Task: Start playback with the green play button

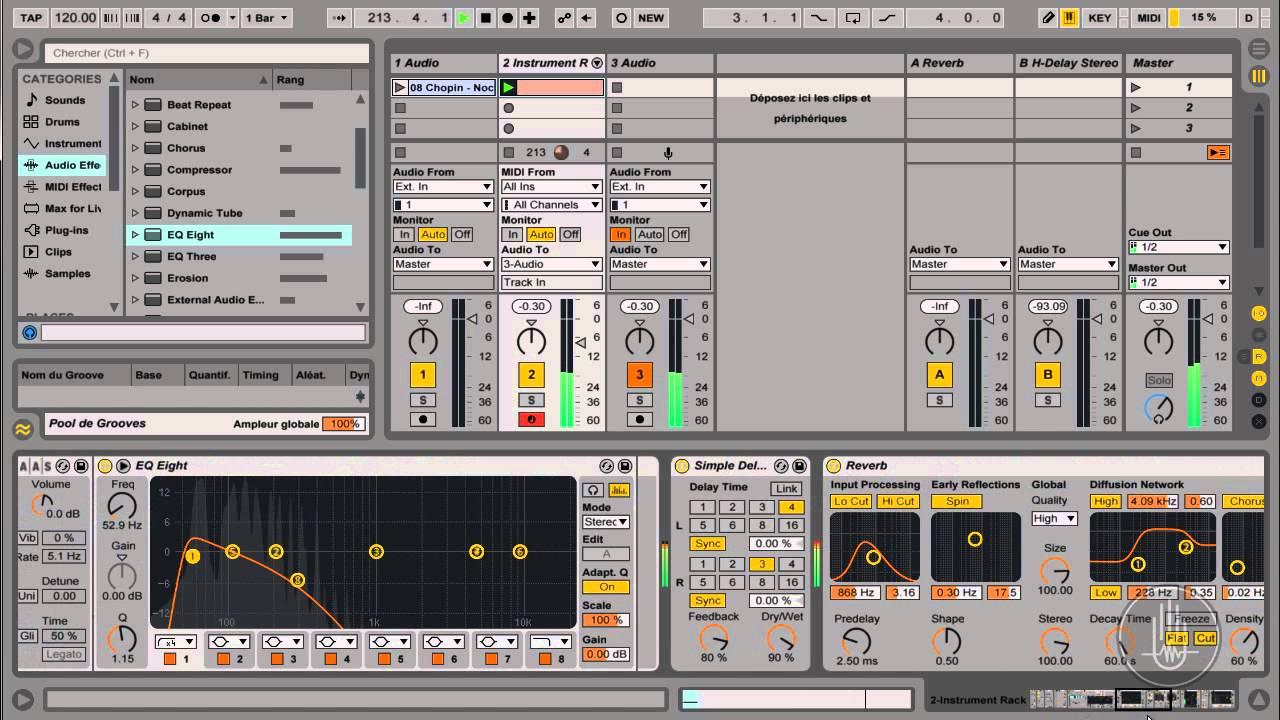Action: 464,18
